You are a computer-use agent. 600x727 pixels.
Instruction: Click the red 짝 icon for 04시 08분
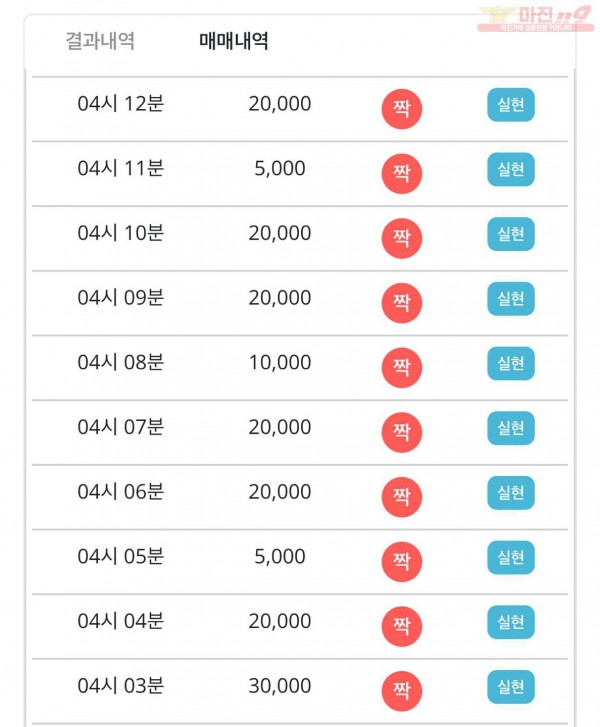[402, 368]
